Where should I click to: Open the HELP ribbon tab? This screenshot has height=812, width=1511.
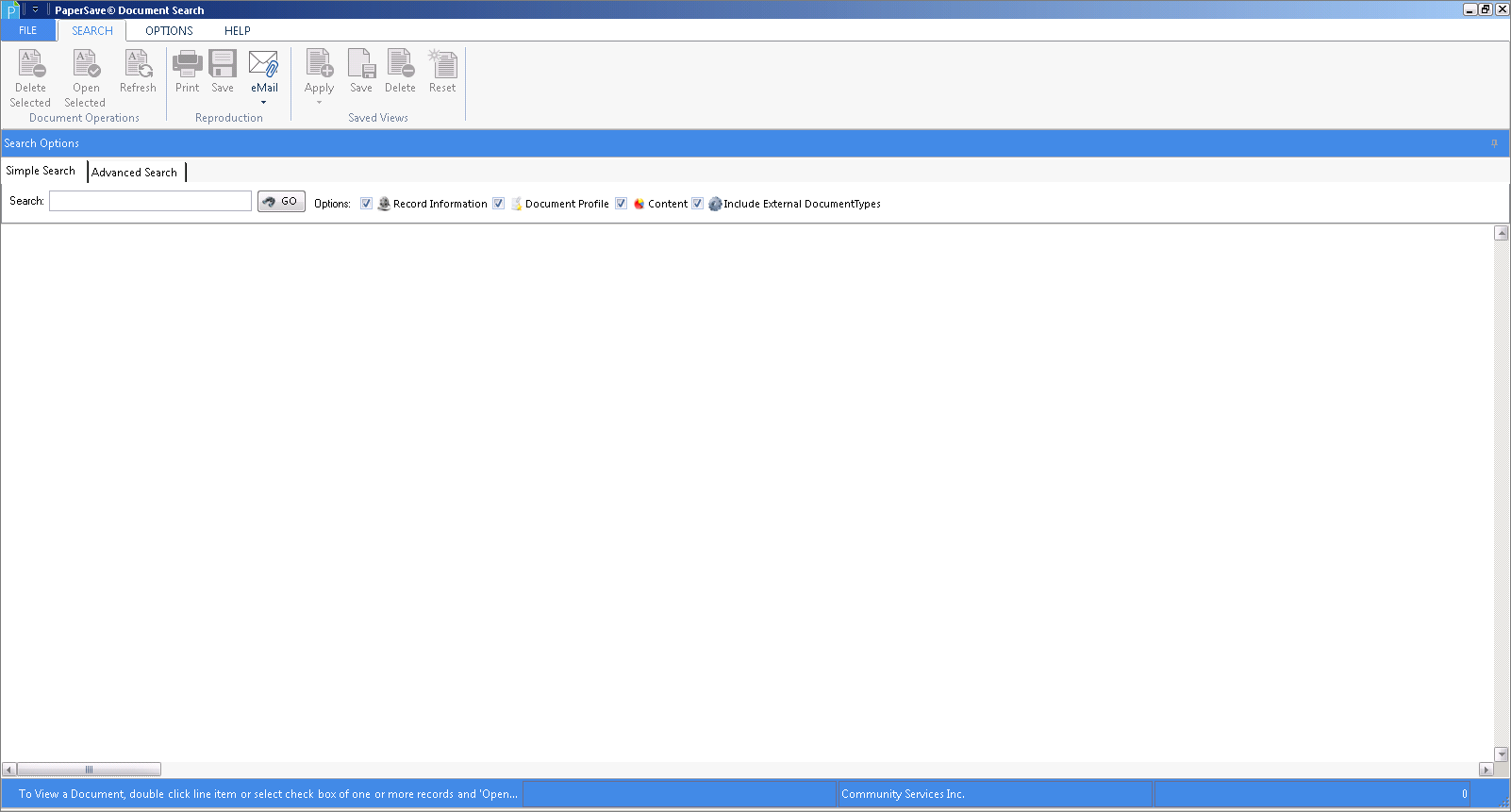point(238,30)
